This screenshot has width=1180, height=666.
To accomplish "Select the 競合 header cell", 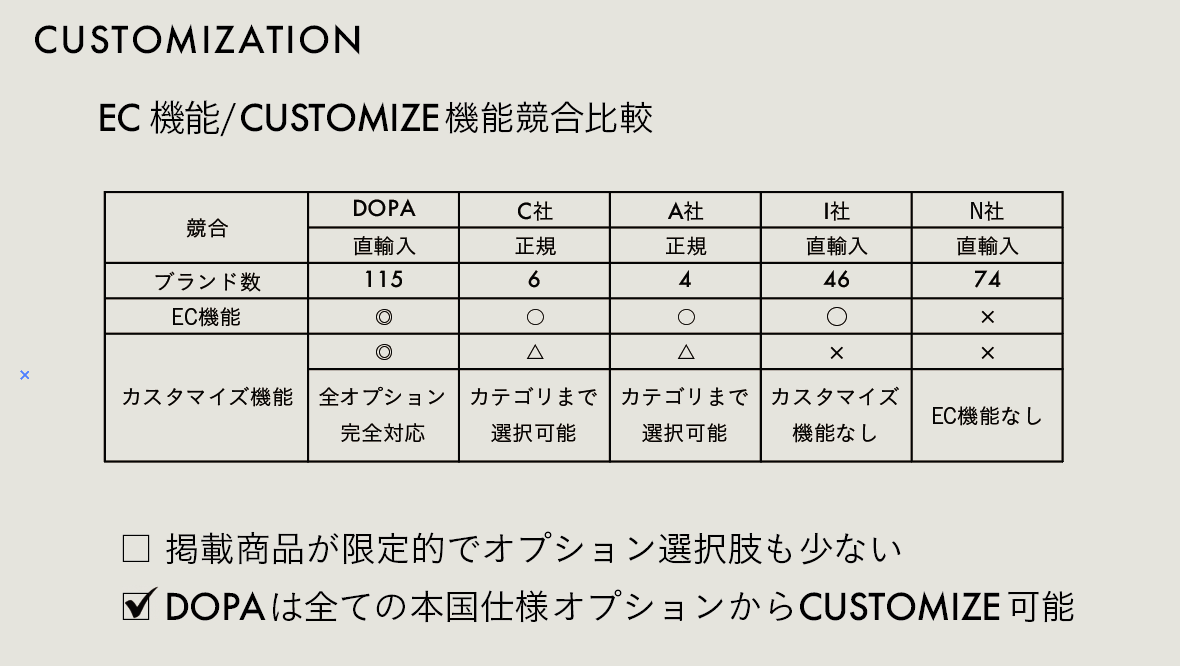I will click(x=207, y=228).
